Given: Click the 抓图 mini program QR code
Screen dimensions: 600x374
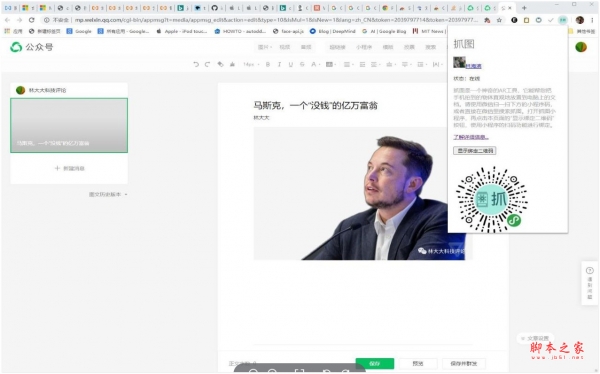Looking at the screenshot, I should (492, 199).
